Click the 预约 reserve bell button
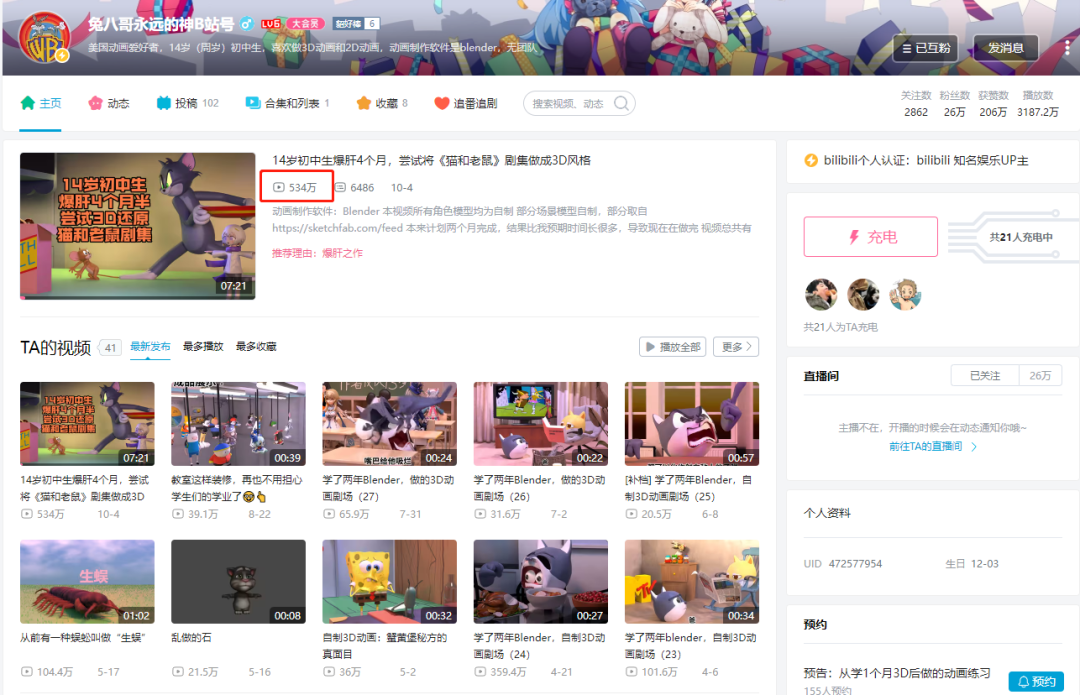 point(1037,682)
